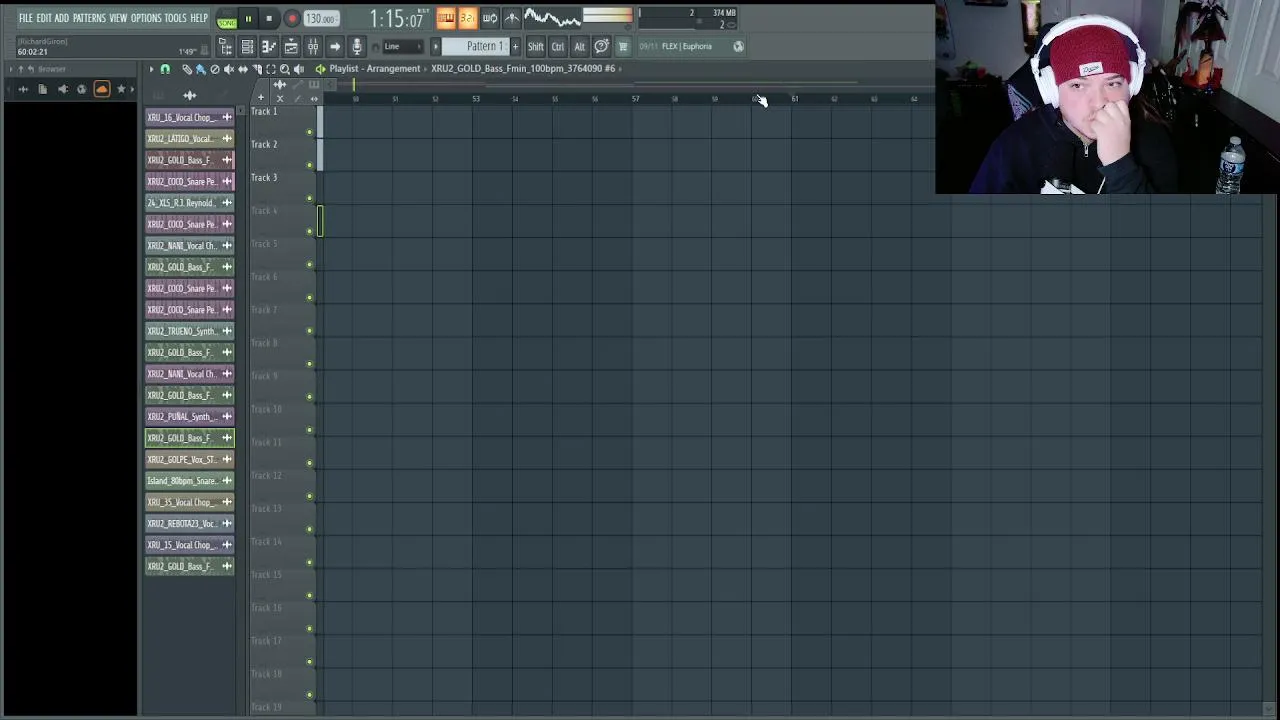The height and width of the screenshot is (720, 1280).
Task: Open the help question mark icon
Action: coord(601,46)
